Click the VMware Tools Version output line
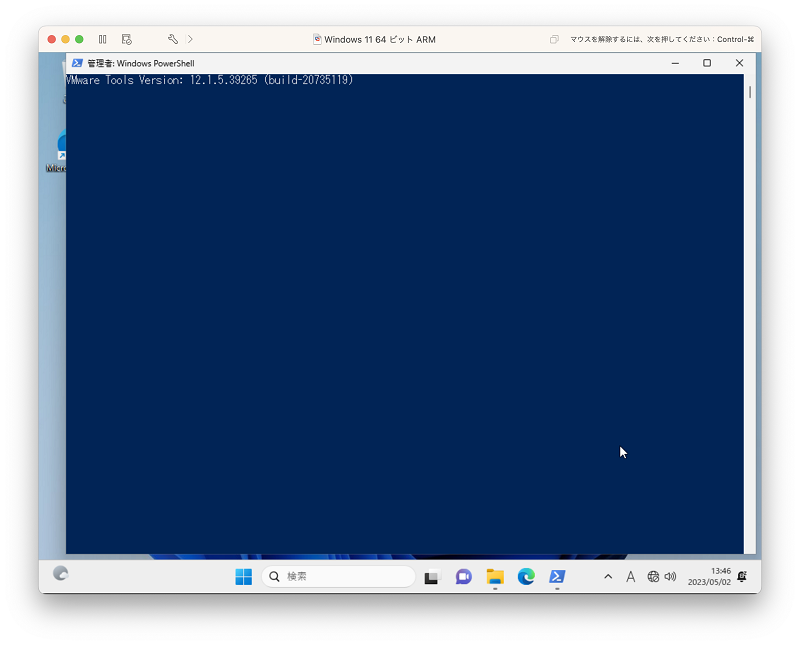Image resolution: width=800 pixels, height=645 pixels. coord(209,80)
